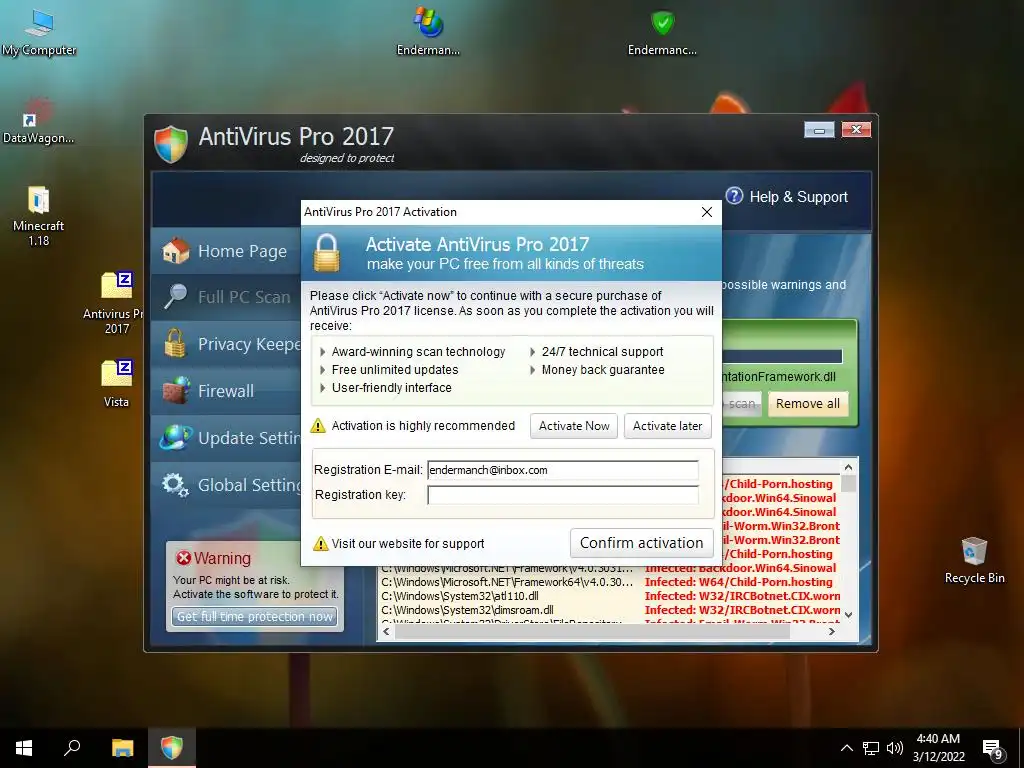The height and width of the screenshot is (768, 1024).
Task: Open File Explorer from taskbar
Action: pyautogui.click(x=122, y=748)
